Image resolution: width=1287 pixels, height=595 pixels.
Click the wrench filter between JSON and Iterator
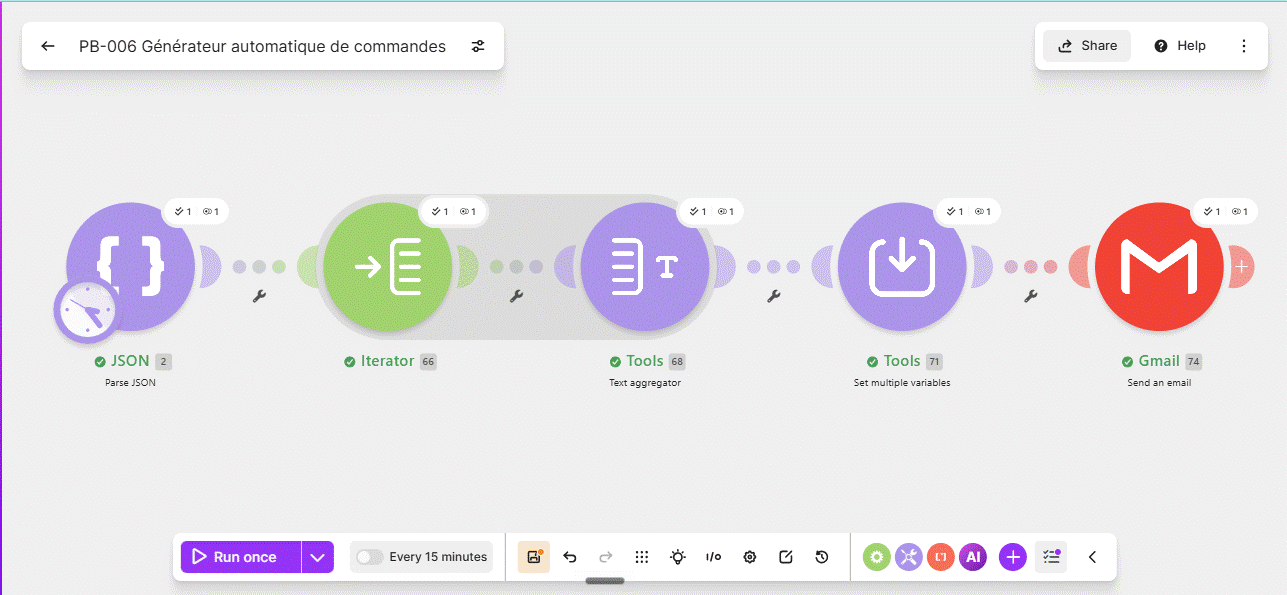pyautogui.click(x=259, y=296)
